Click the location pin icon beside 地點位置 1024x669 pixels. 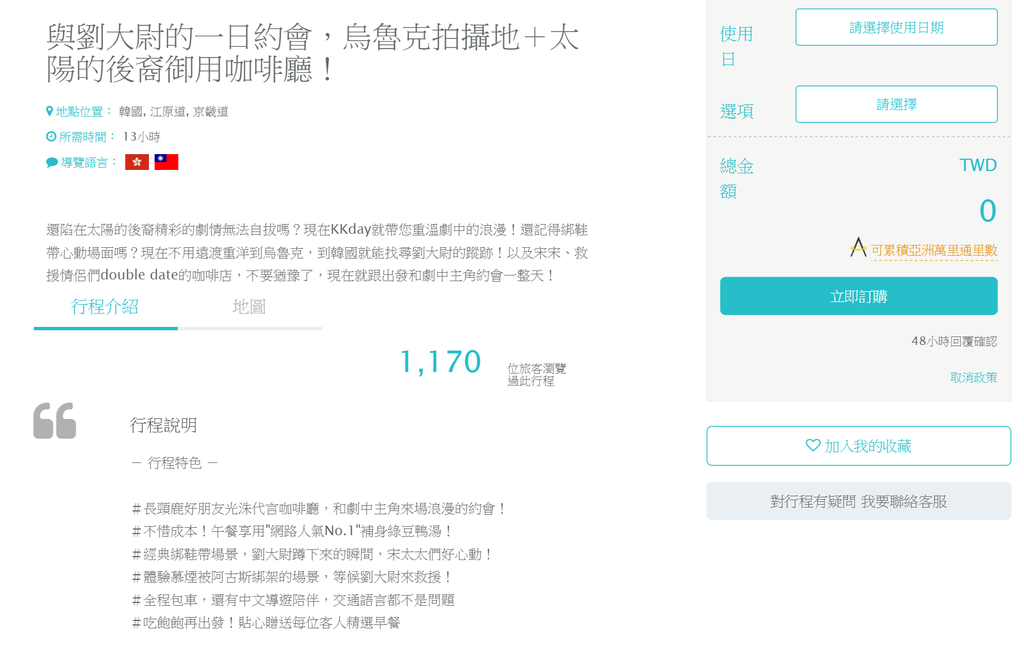(x=49, y=112)
